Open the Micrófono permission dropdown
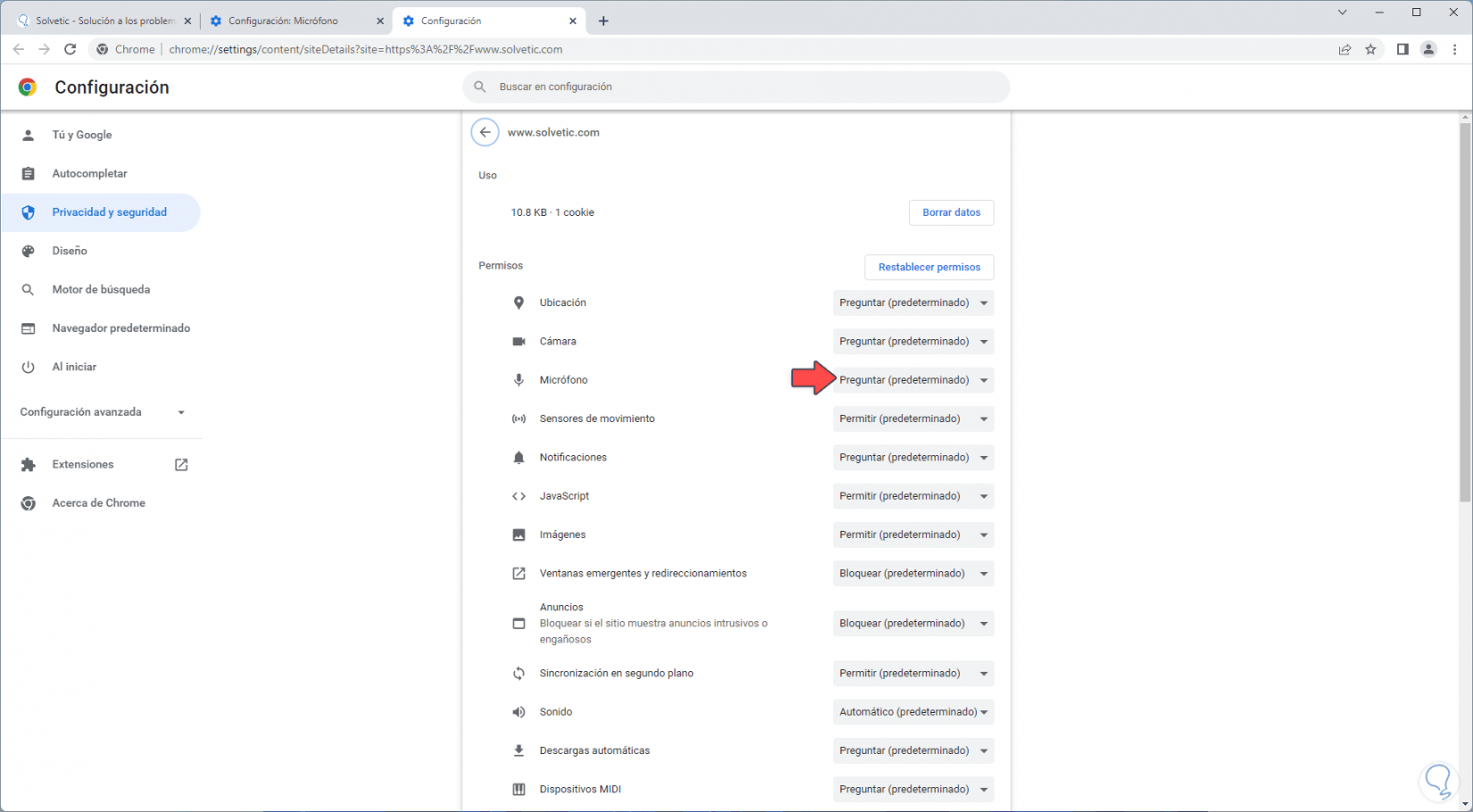This screenshot has width=1473, height=812. point(913,380)
